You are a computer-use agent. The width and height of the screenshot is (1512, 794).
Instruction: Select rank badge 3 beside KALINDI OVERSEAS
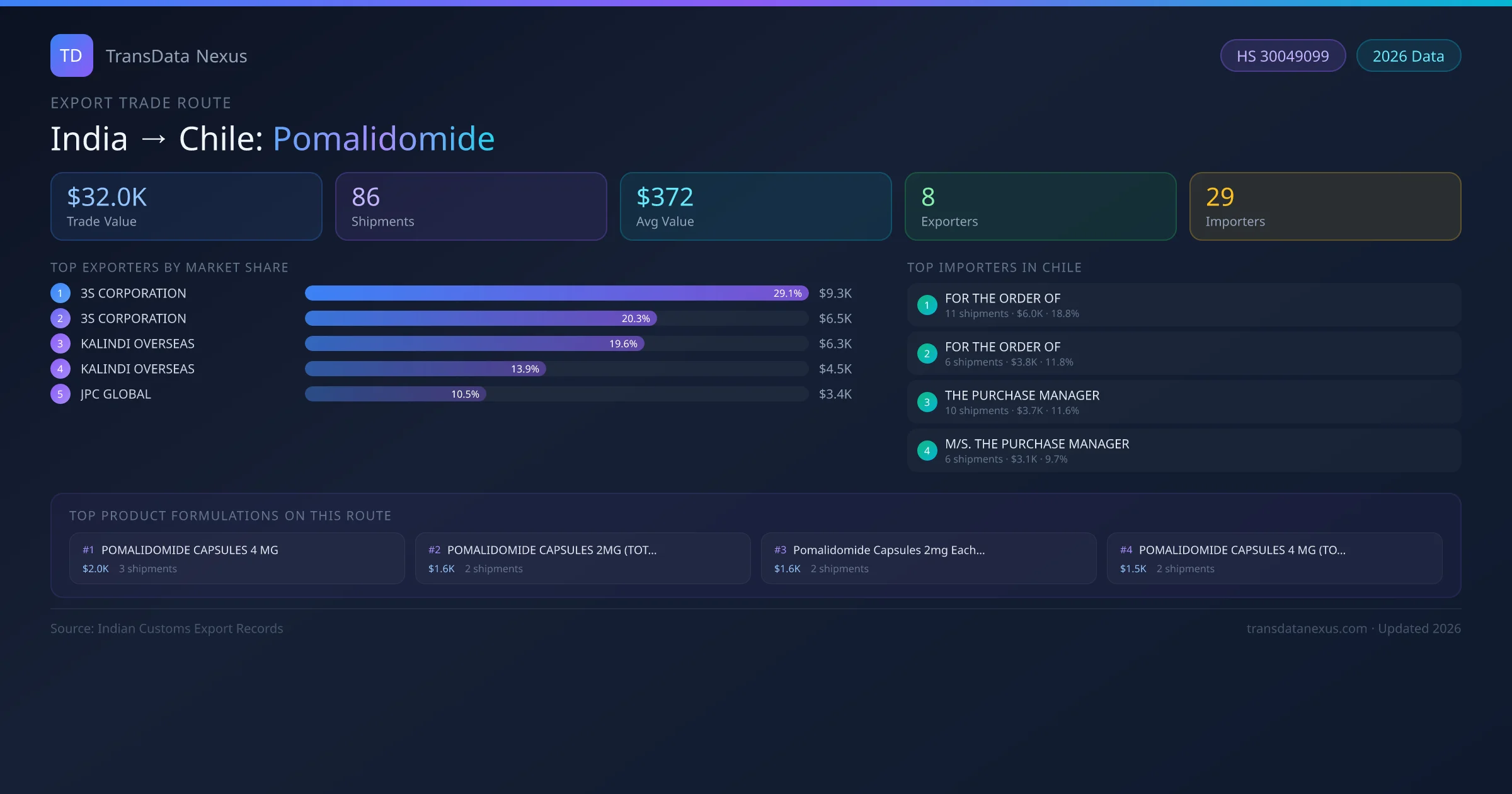60,343
